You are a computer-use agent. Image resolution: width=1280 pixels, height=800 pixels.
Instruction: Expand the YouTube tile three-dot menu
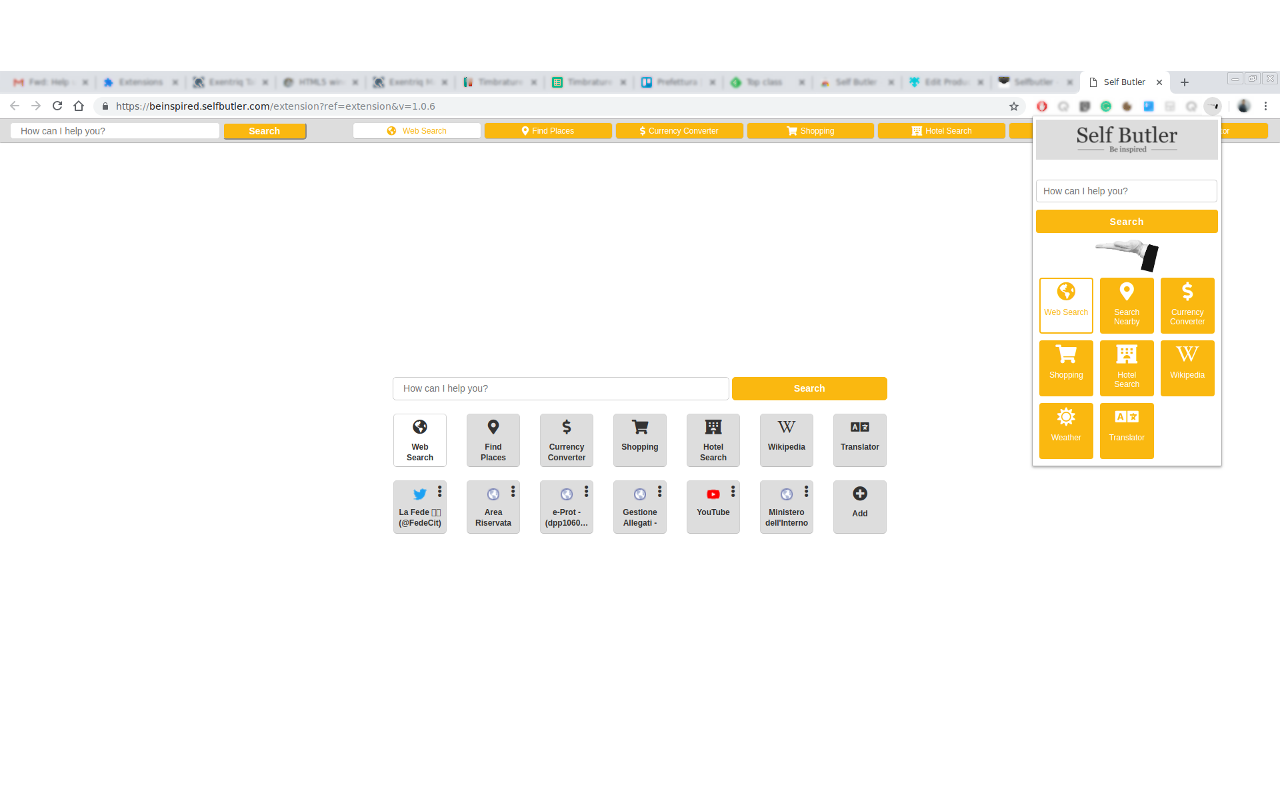tap(733, 491)
